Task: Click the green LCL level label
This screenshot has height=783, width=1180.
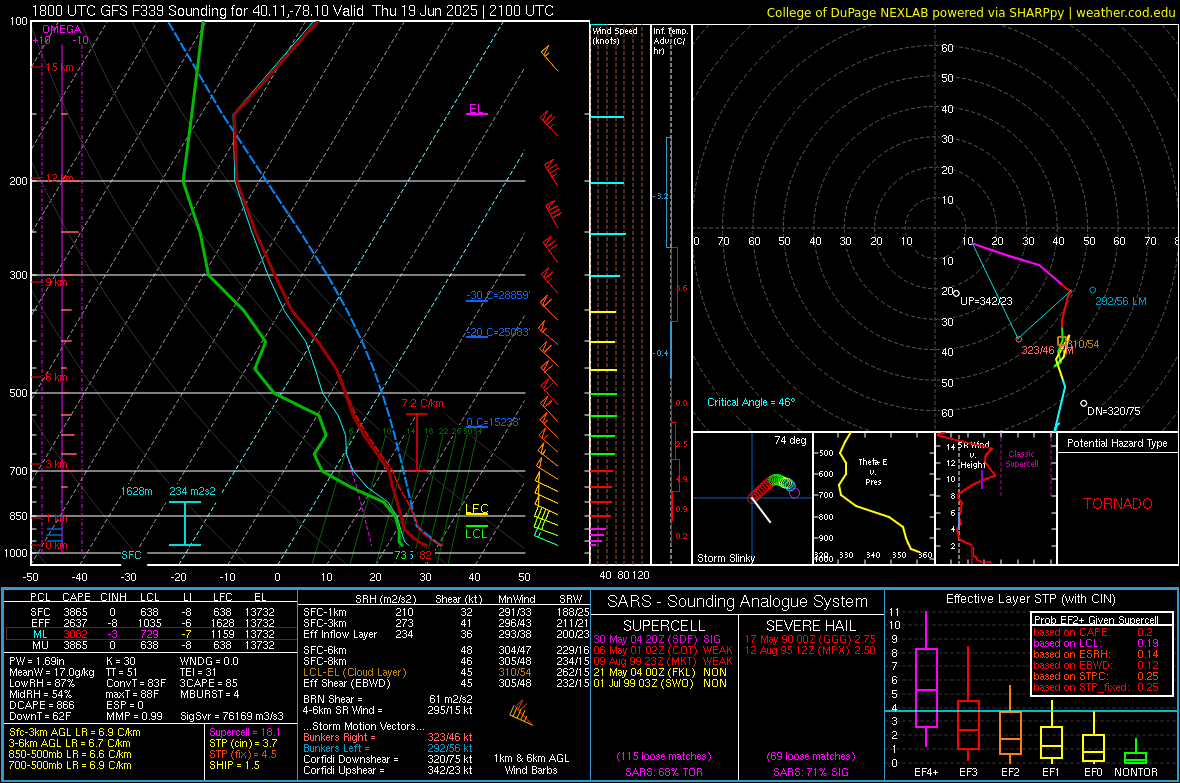Action: tap(476, 534)
